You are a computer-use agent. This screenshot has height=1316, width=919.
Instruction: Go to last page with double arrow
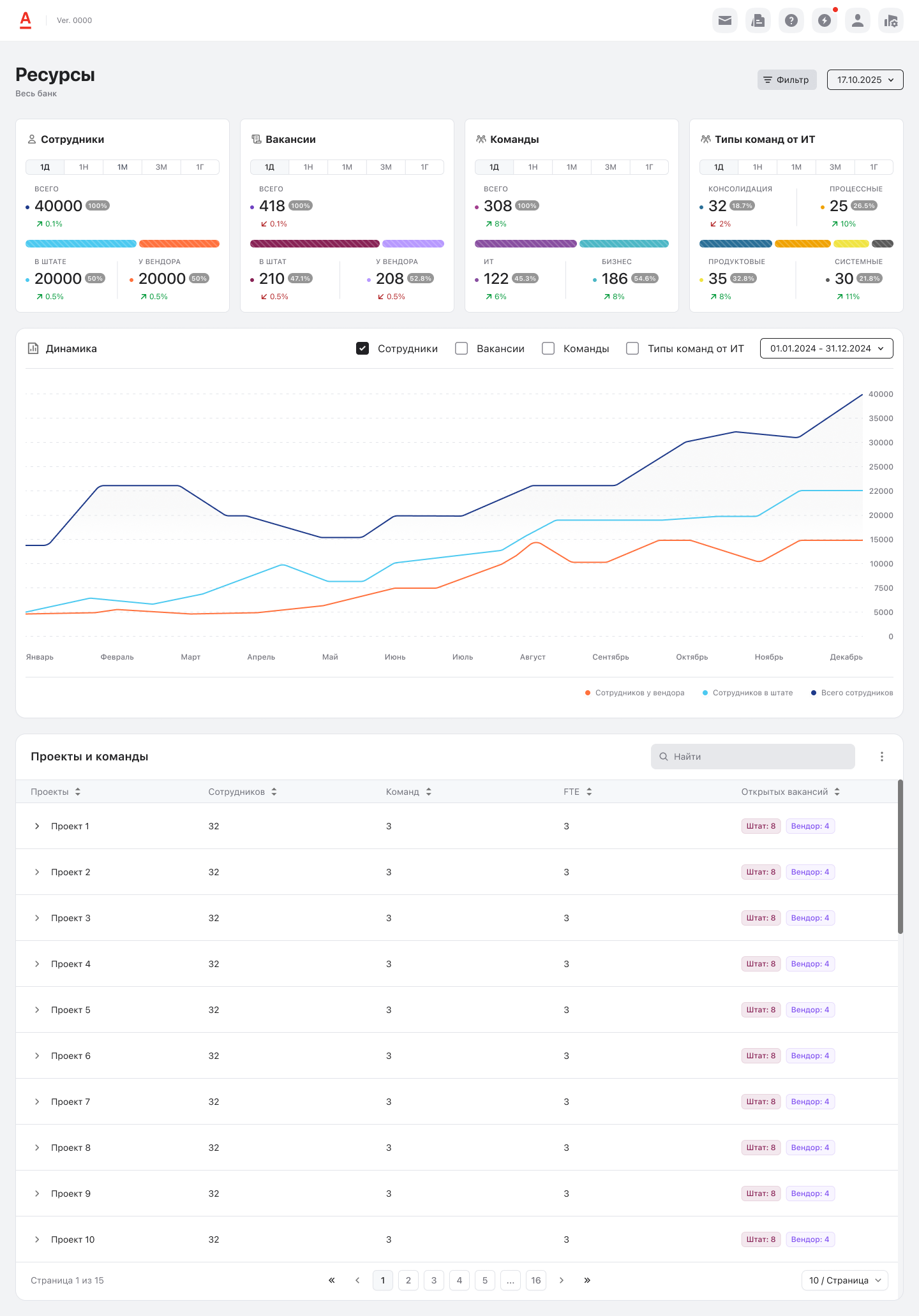tap(587, 1280)
